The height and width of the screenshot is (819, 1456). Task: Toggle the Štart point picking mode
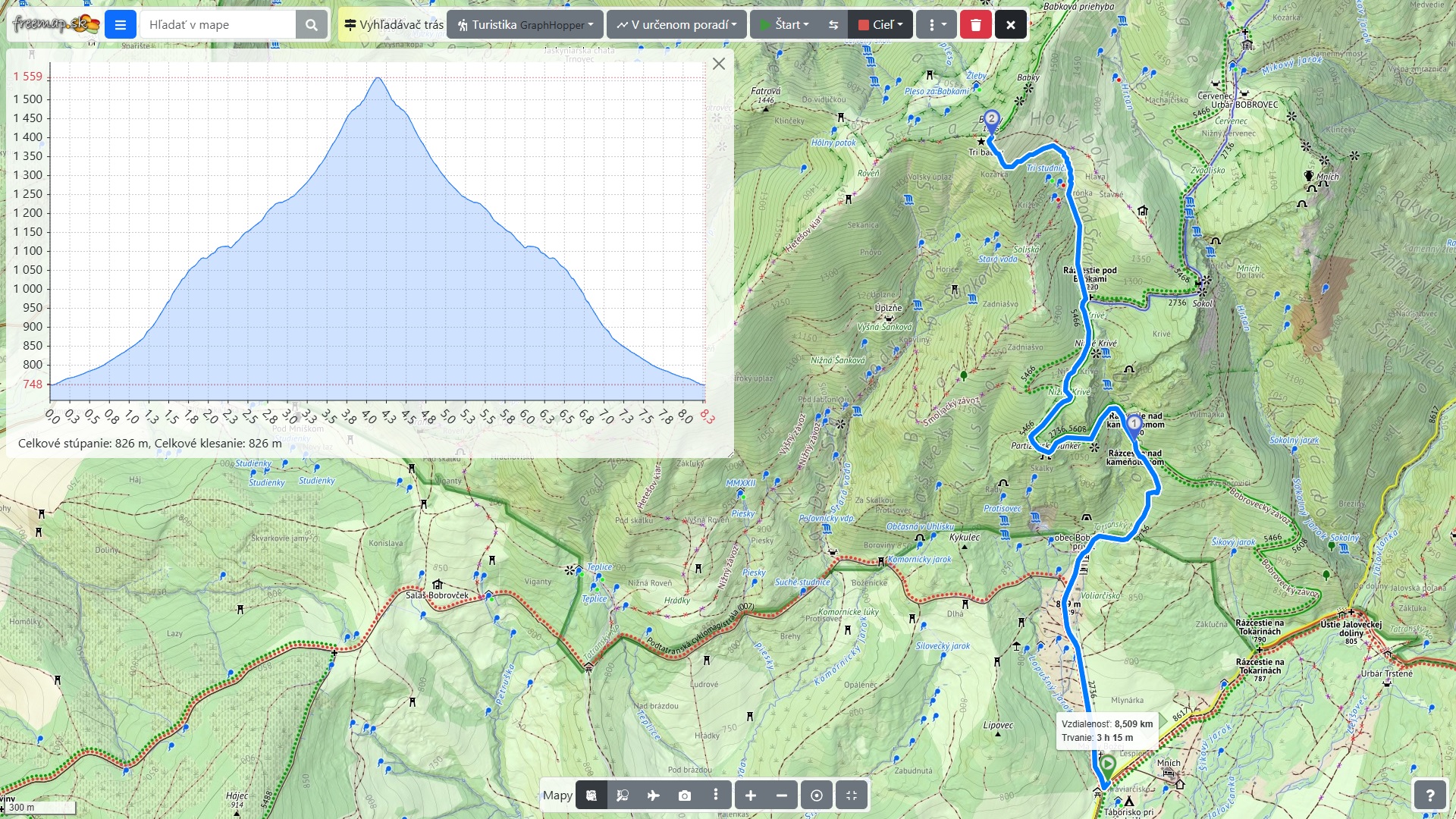tap(784, 25)
